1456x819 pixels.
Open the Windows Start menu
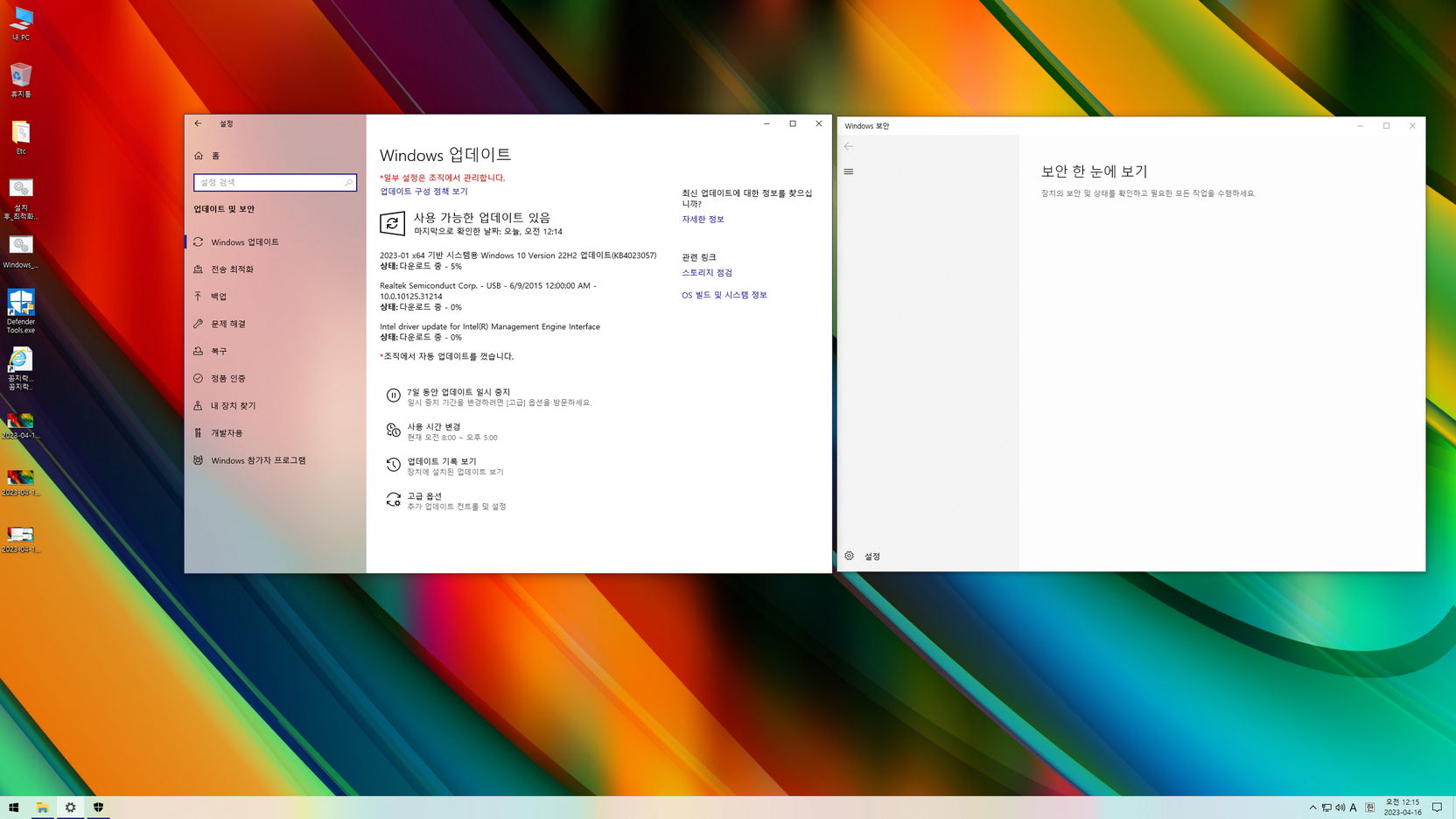14,808
